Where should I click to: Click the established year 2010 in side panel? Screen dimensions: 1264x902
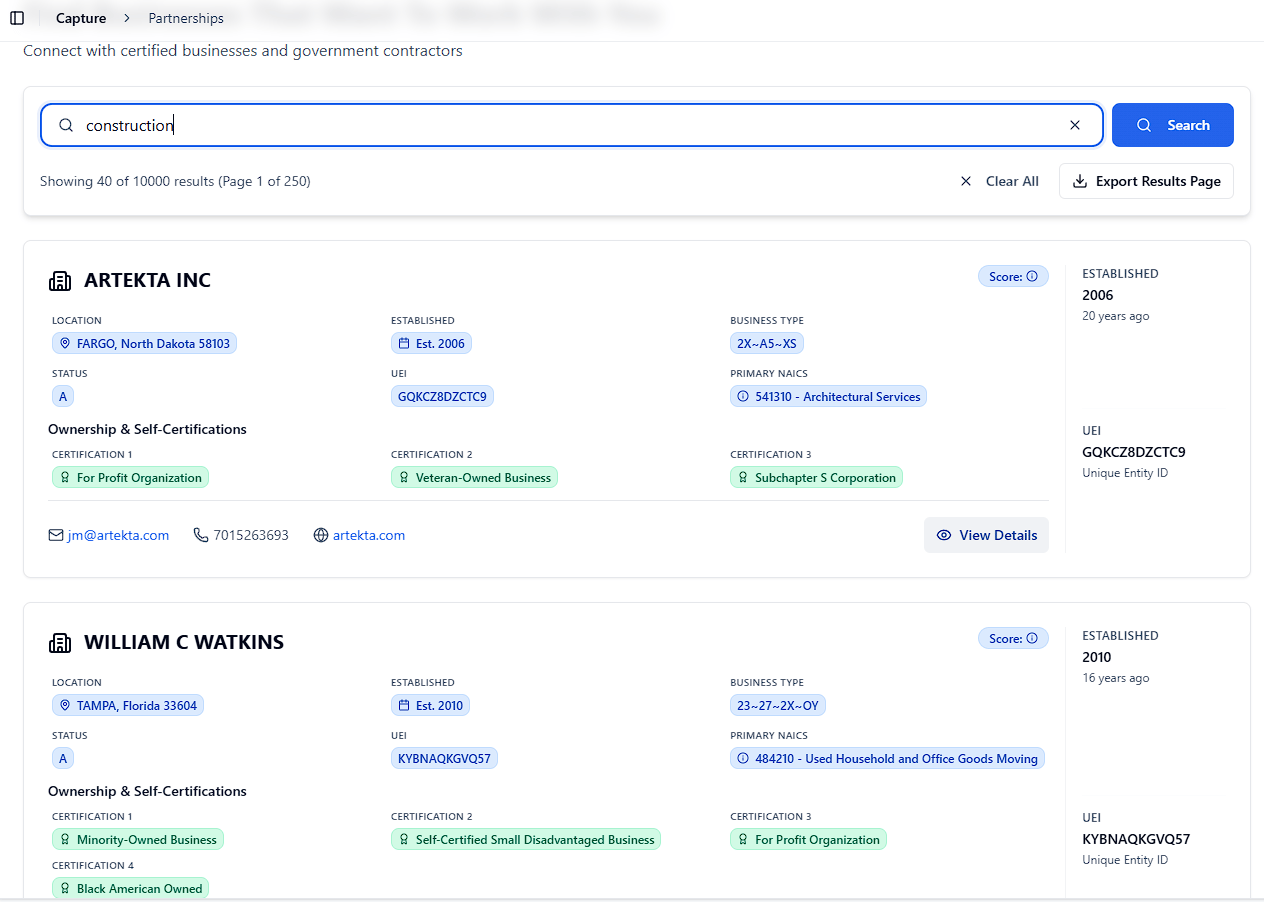point(1097,657)
